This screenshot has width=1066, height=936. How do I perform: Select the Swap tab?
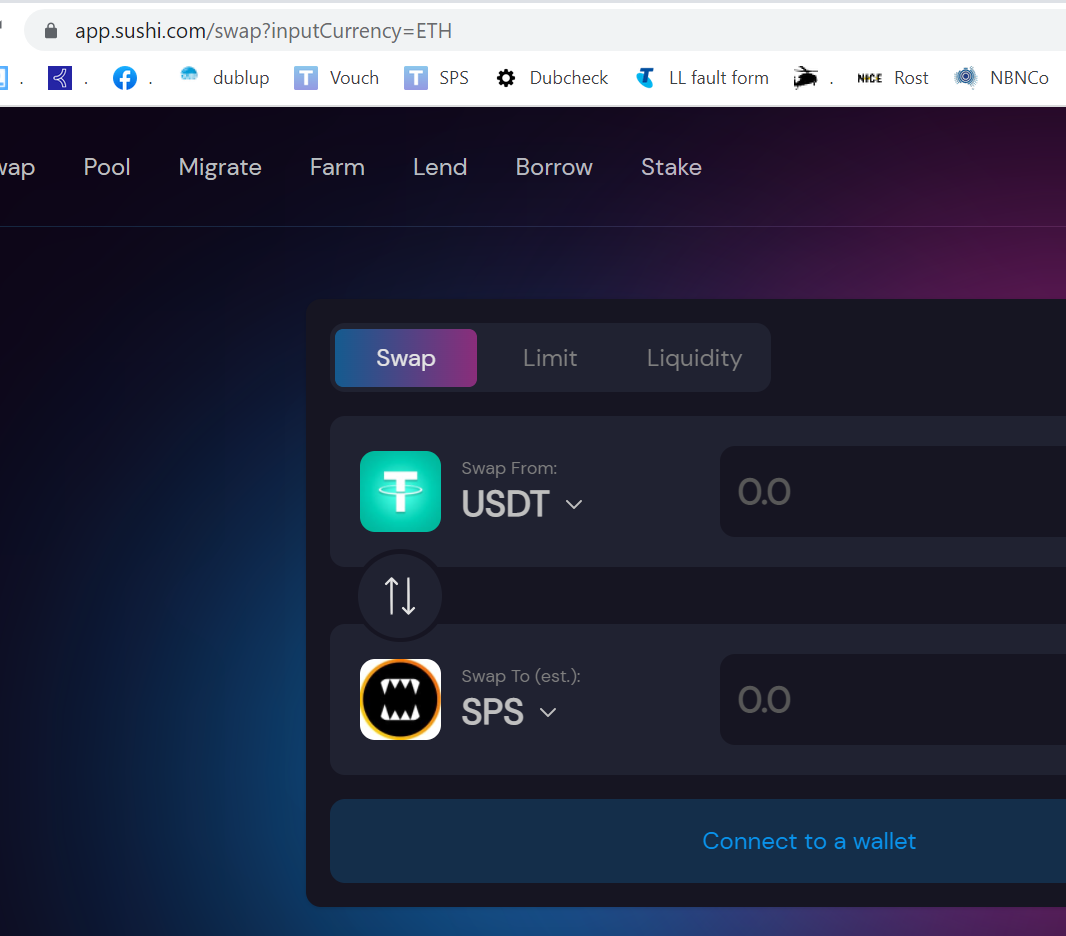coord(406,358)
